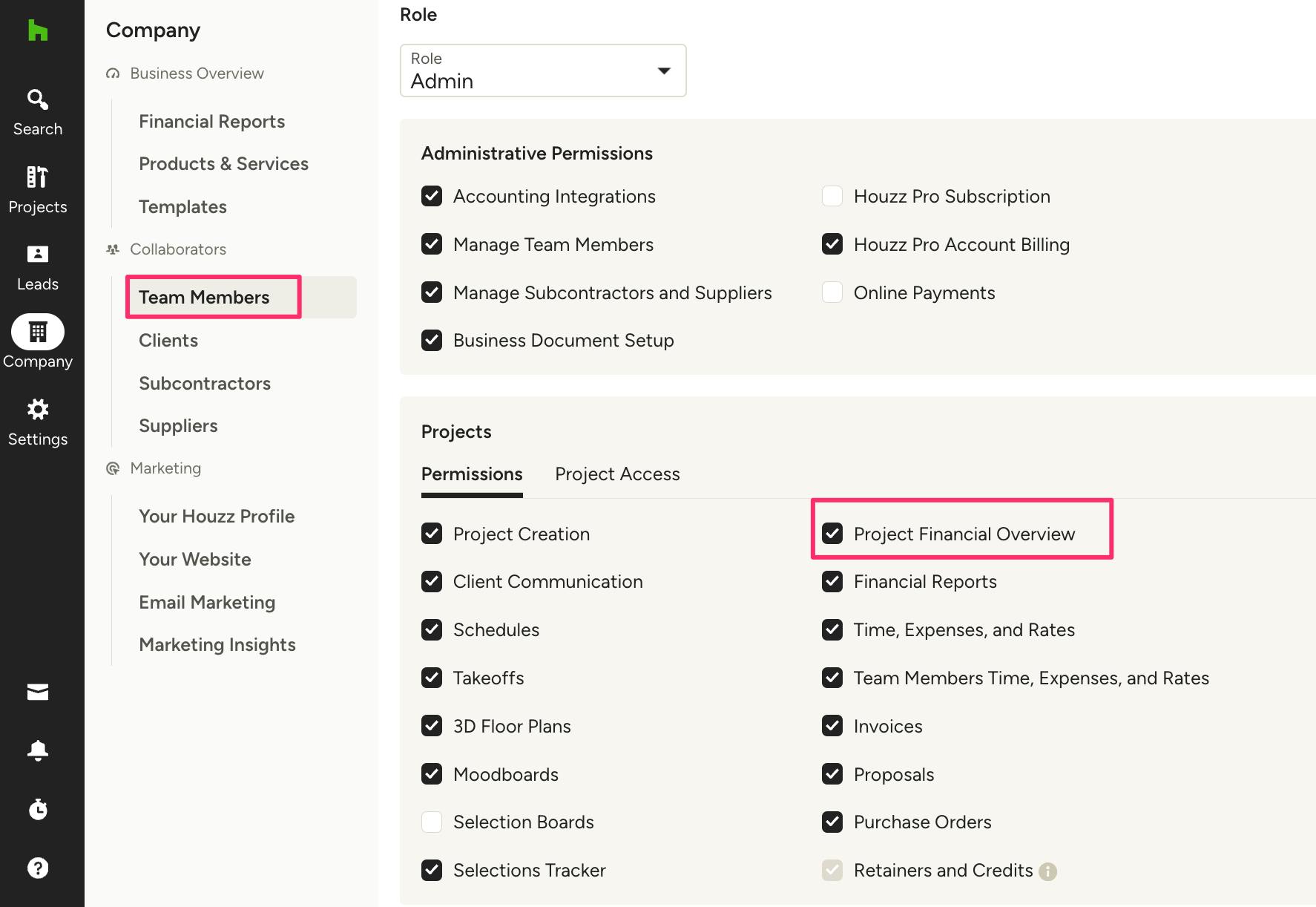Toggle Proposals permission checkbox
The image size is (1316, 907).
[832, 774]
